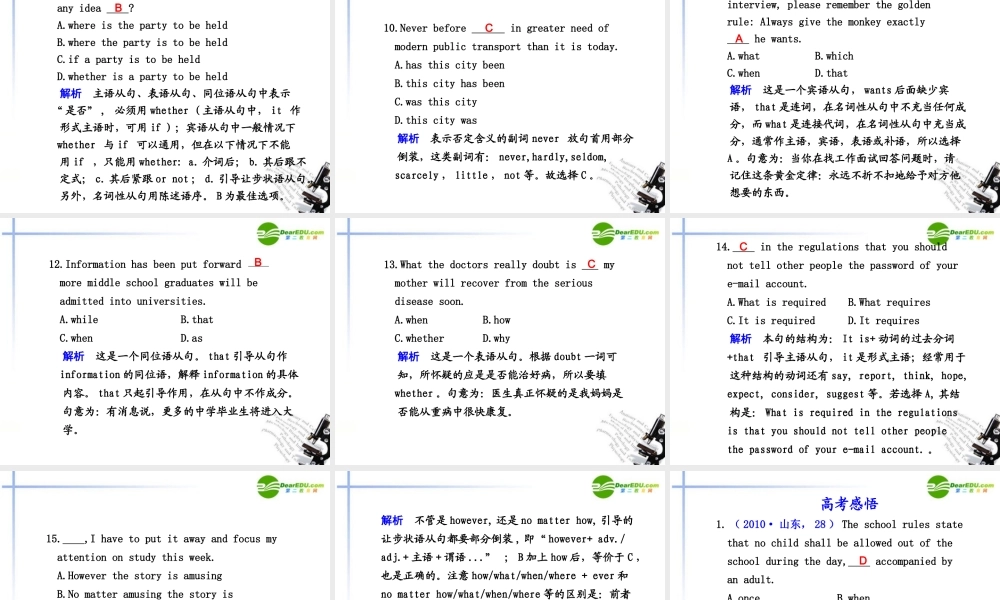This screenshot has width=1000, height=600.
Task: Click option 'A. when' in question 13
Action: 411,320
